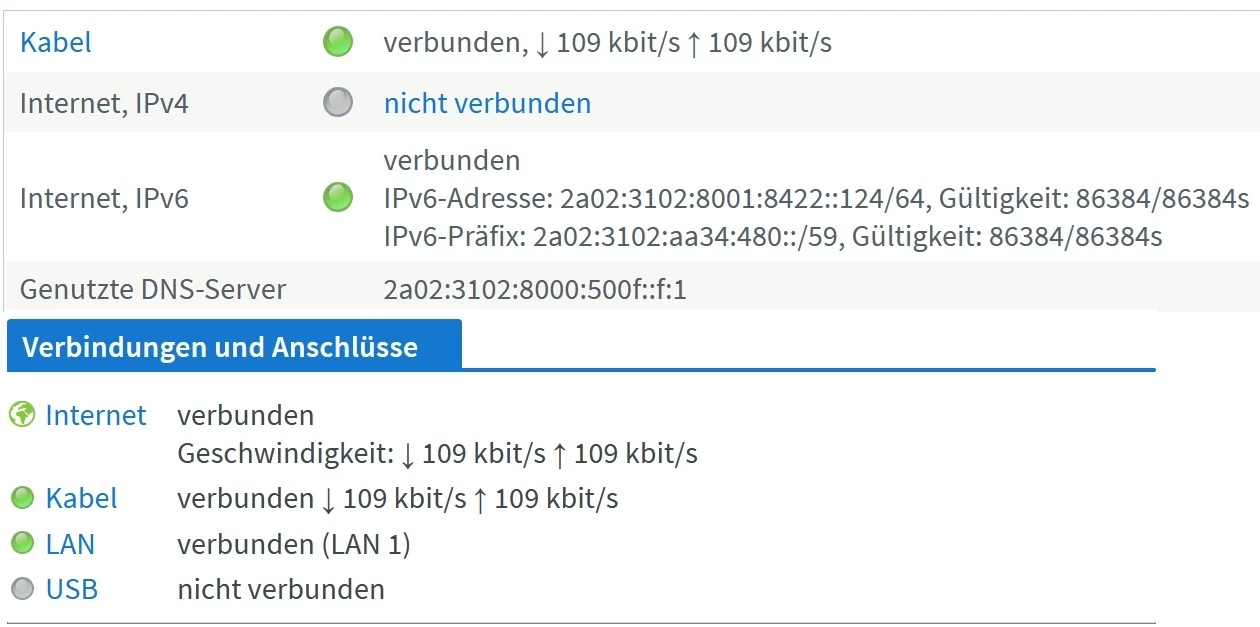1260x627 pixels.
Task: Click the green status LED for Internet IPv6
Action: (x=338, y=198)
